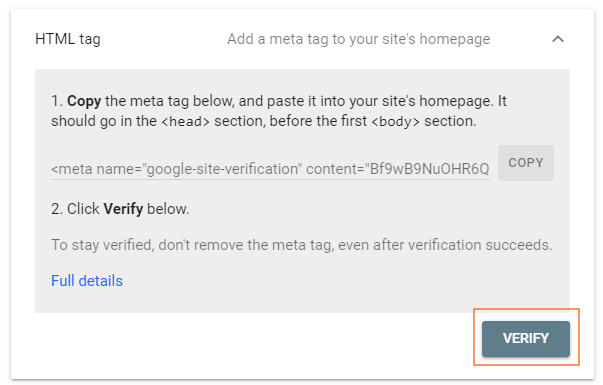Click the bold word Copy in step 1
This screenshot has width=603, height=385.
(x=84, y=101)
